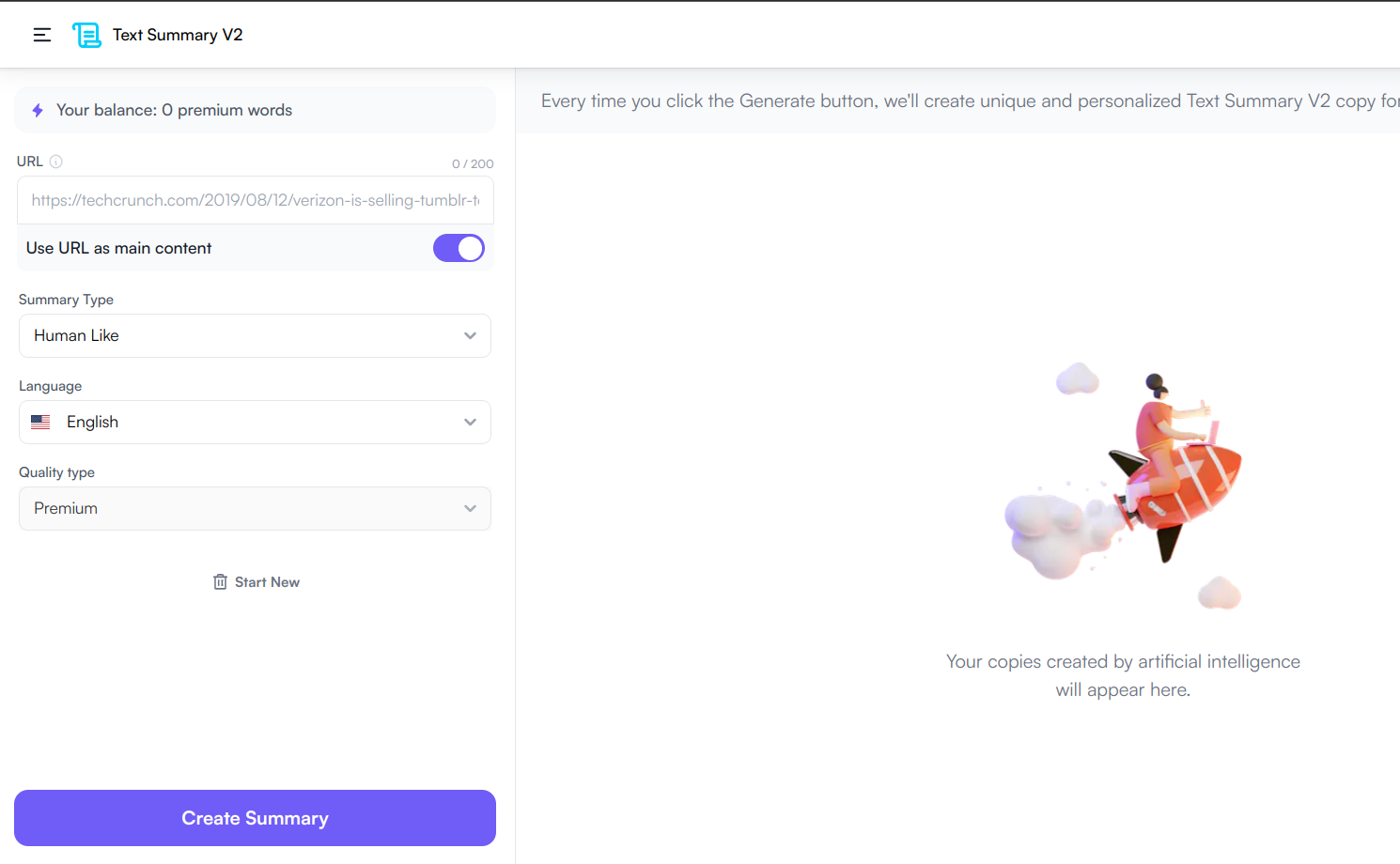Click the trash icon beside Start New
This screenshot has height=864, width=1400.
(220, 582)
